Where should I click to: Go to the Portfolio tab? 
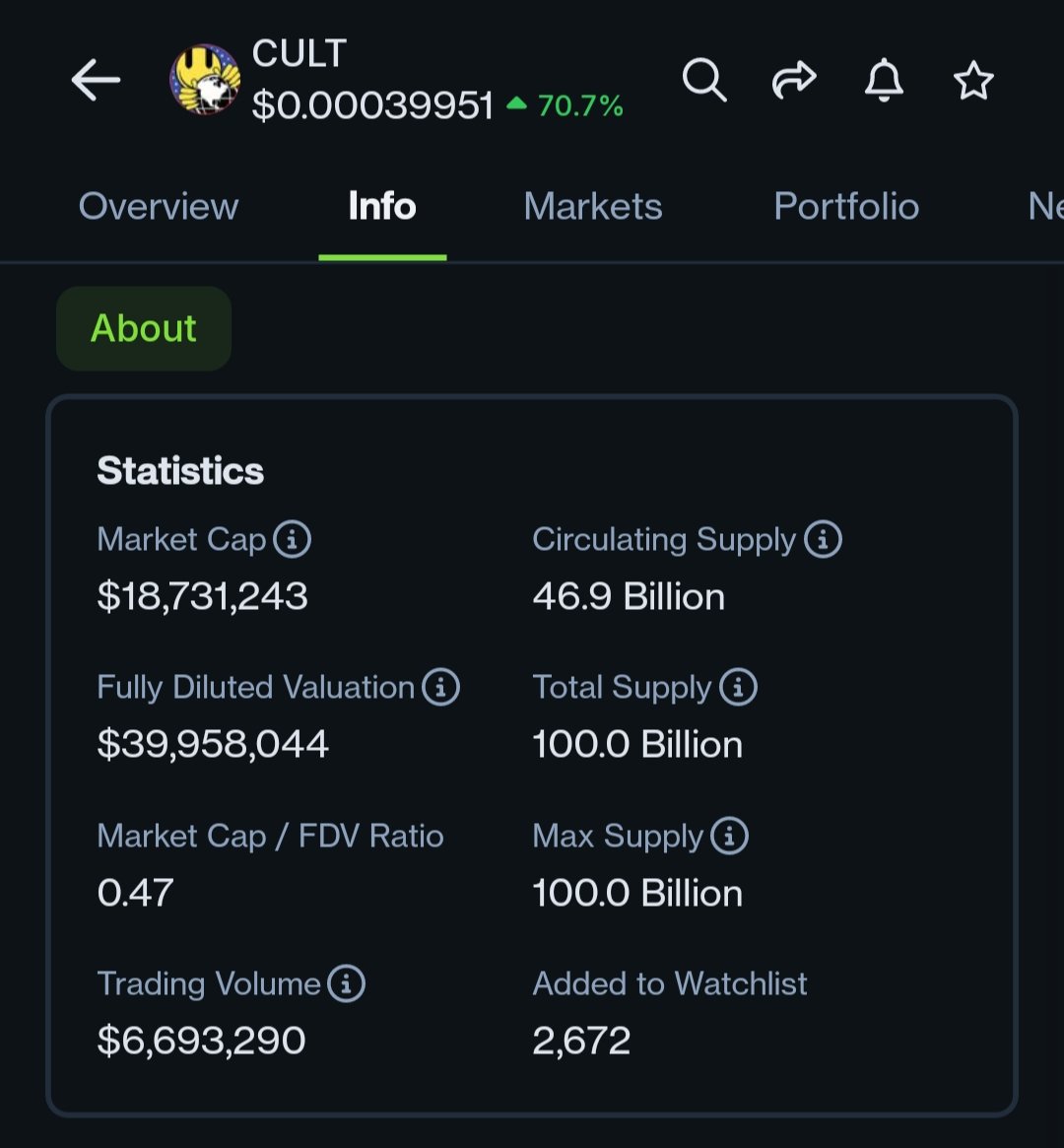pyautogui.click(x=846, y=206)
